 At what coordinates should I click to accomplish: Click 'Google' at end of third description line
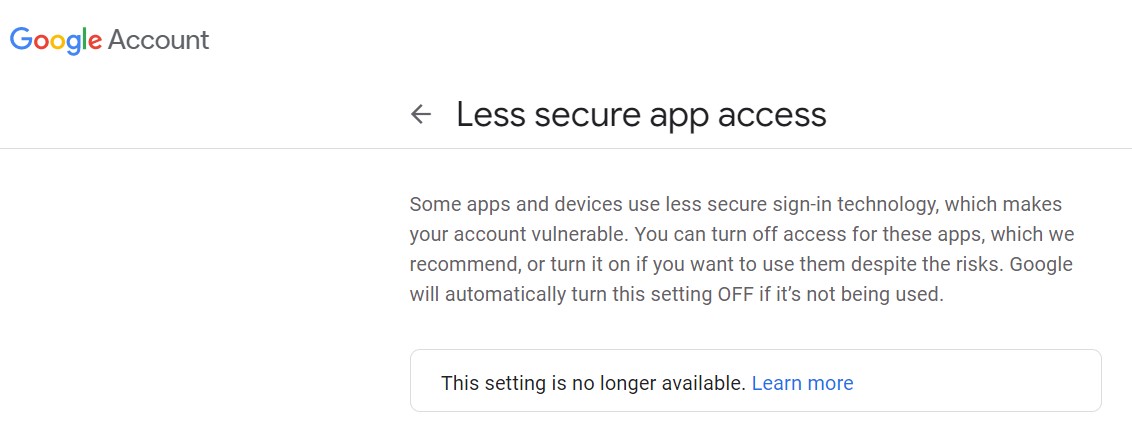click(1041, 265)
